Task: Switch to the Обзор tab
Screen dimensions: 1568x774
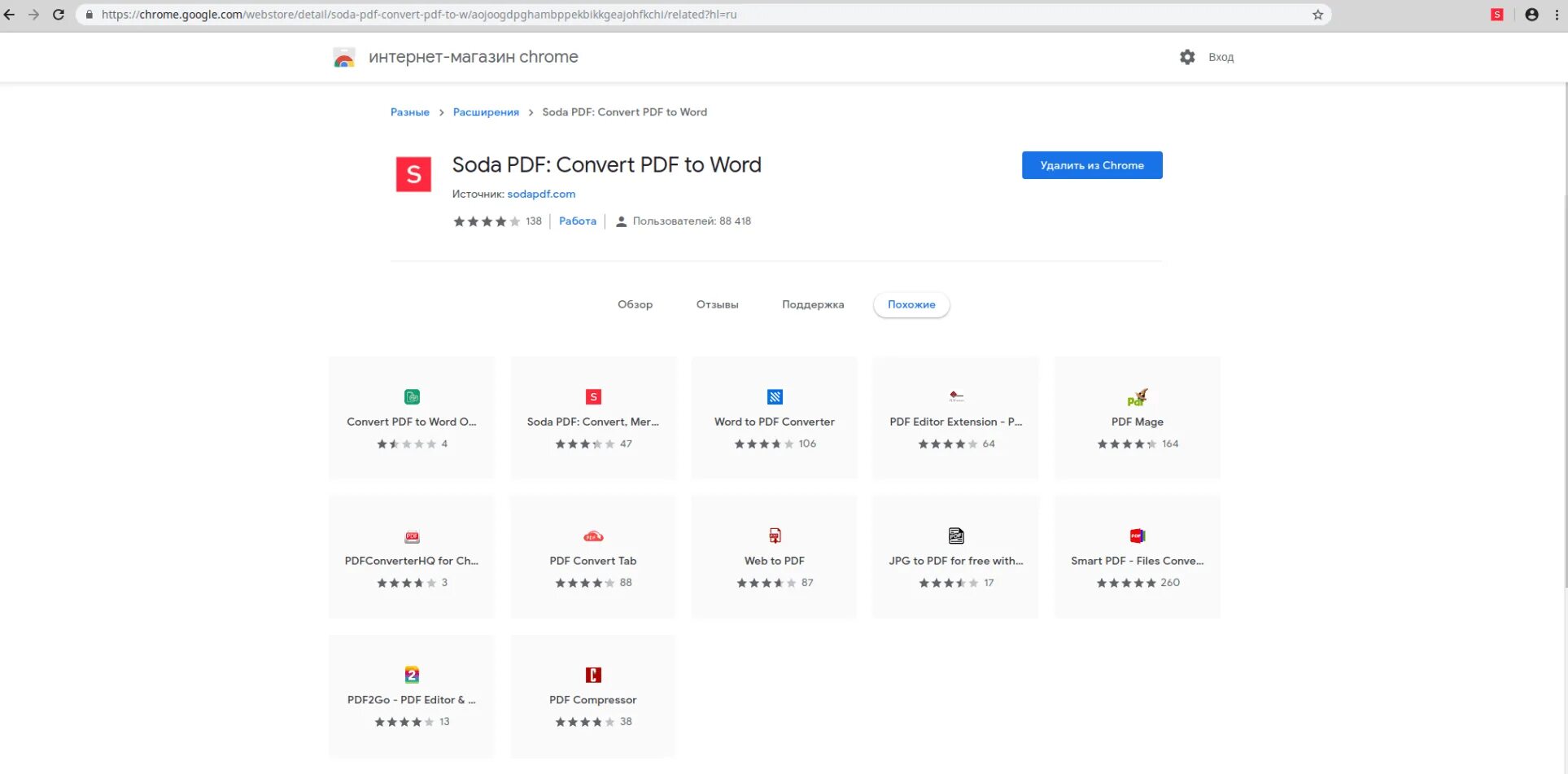Action: 635,304
